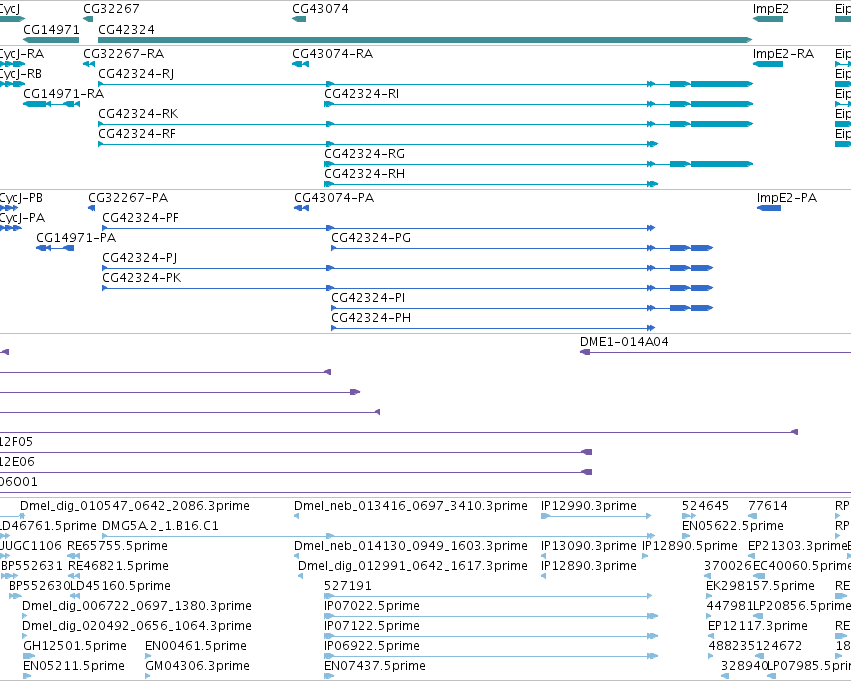Select the DME1-014A04 clone label
851x681 pixels.
point(624,342)
